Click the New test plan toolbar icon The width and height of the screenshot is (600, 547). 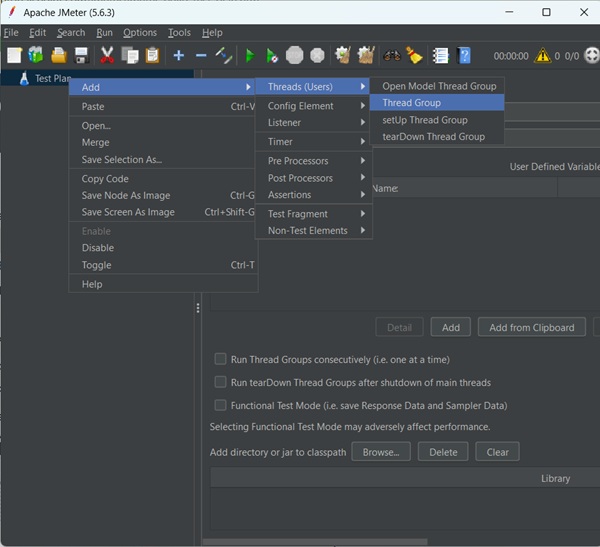click(x=14, y=55)
